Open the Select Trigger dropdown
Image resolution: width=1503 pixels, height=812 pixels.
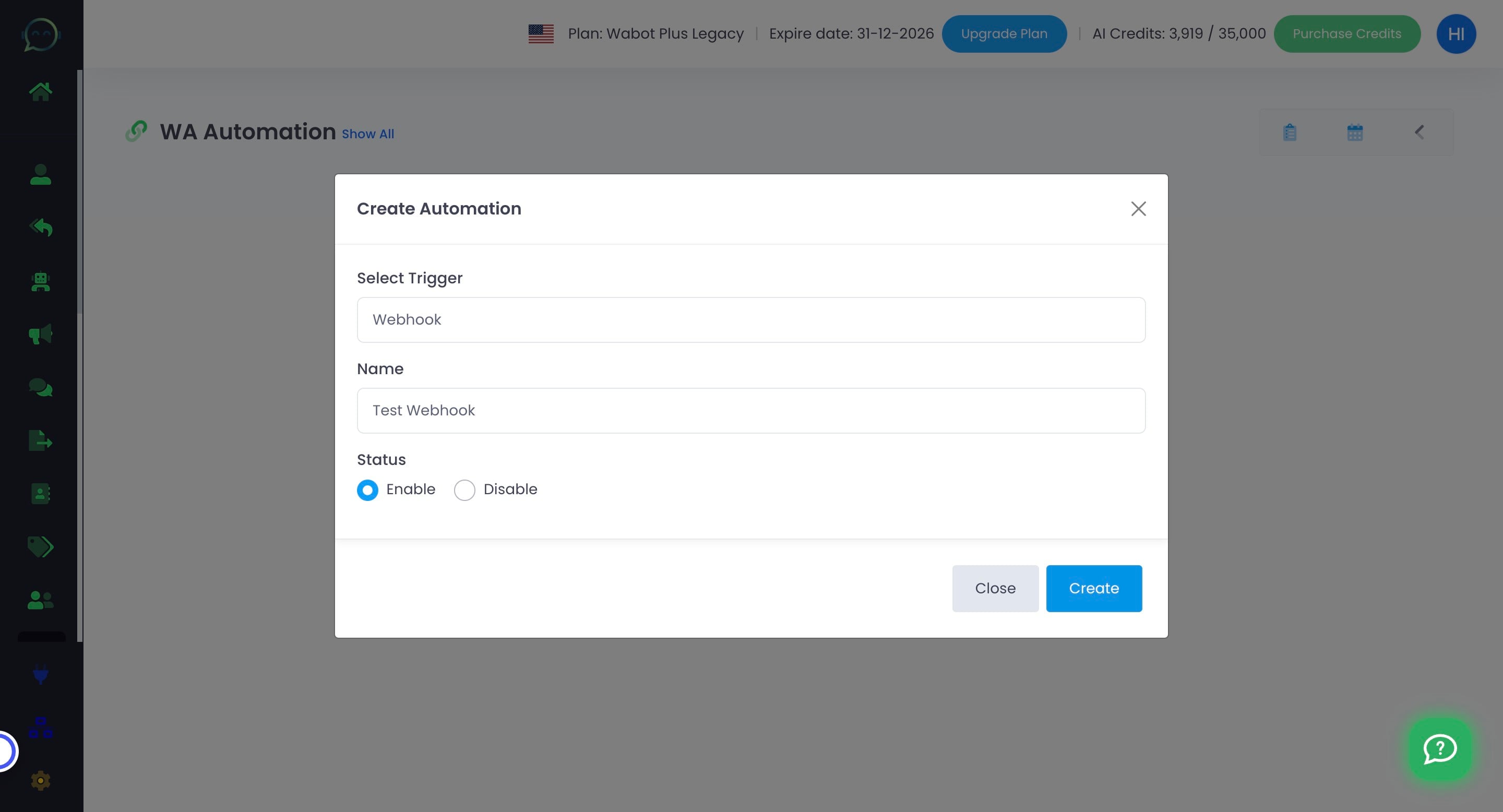tap(751, 320)
